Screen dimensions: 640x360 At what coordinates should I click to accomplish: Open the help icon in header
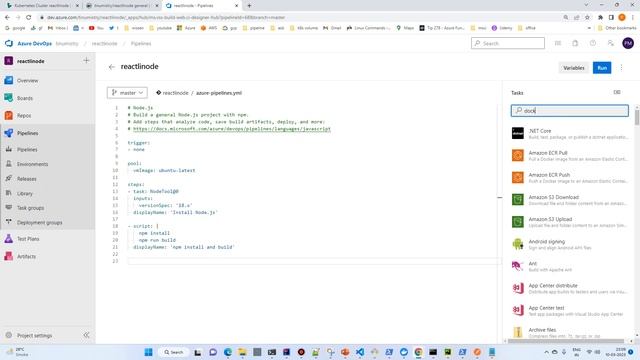pyautogui.click(x=593, y=43)
